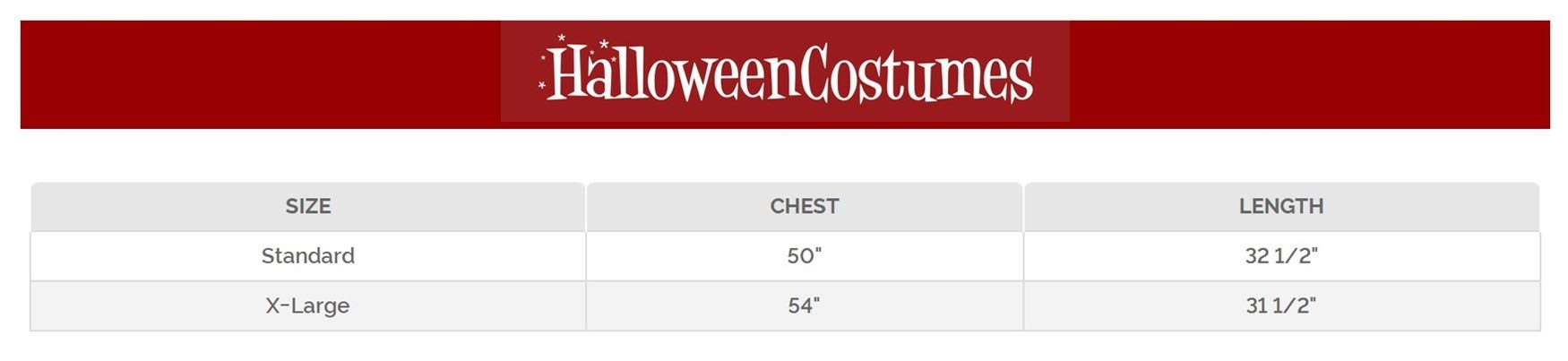Click the star above the logo's double l
This screenshot has height=361, width=1568.
pyautogui.click(x=606, y=44)
